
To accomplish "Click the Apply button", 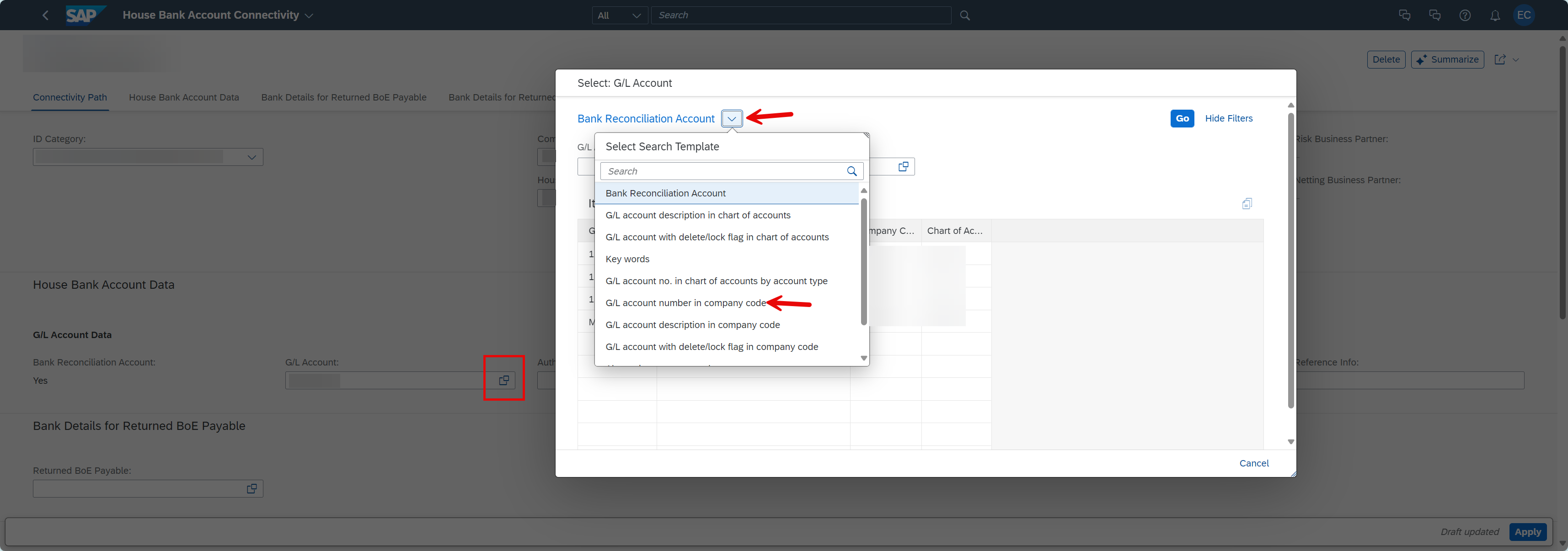I will coord(1527,531).
